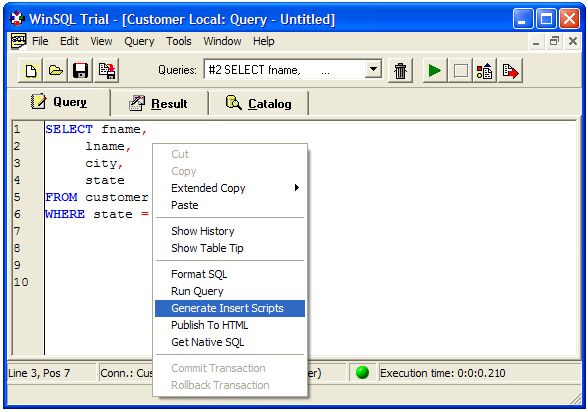Click the SQL document icon in menu bar
Screen dimensions: 588x412
click(18, 41)
